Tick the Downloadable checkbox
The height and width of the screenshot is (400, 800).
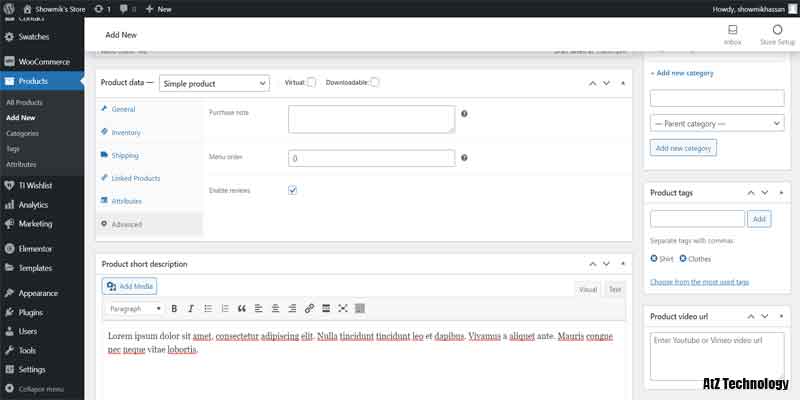[374, 83]
